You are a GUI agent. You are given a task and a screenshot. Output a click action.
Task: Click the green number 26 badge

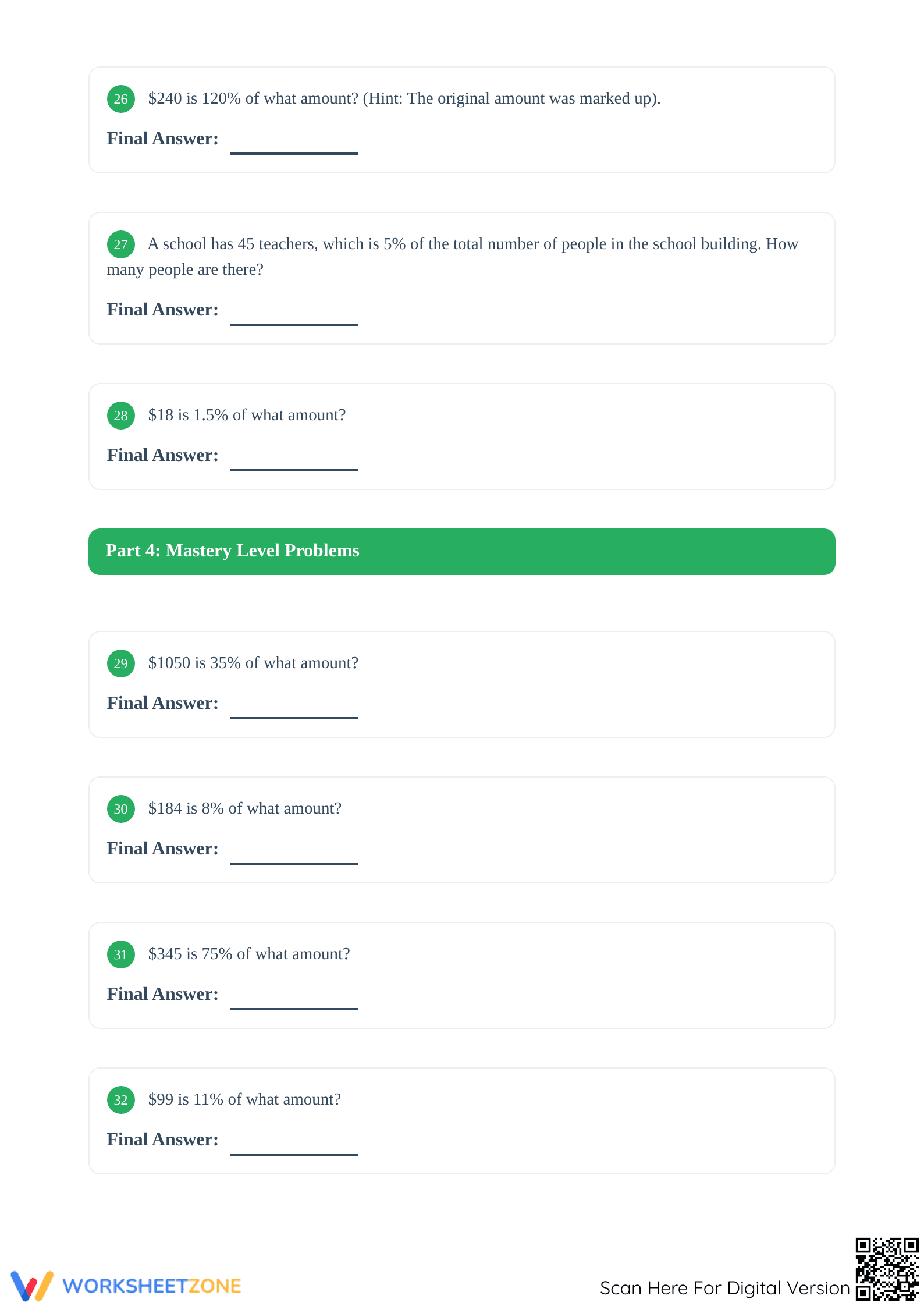pos(120,99)
